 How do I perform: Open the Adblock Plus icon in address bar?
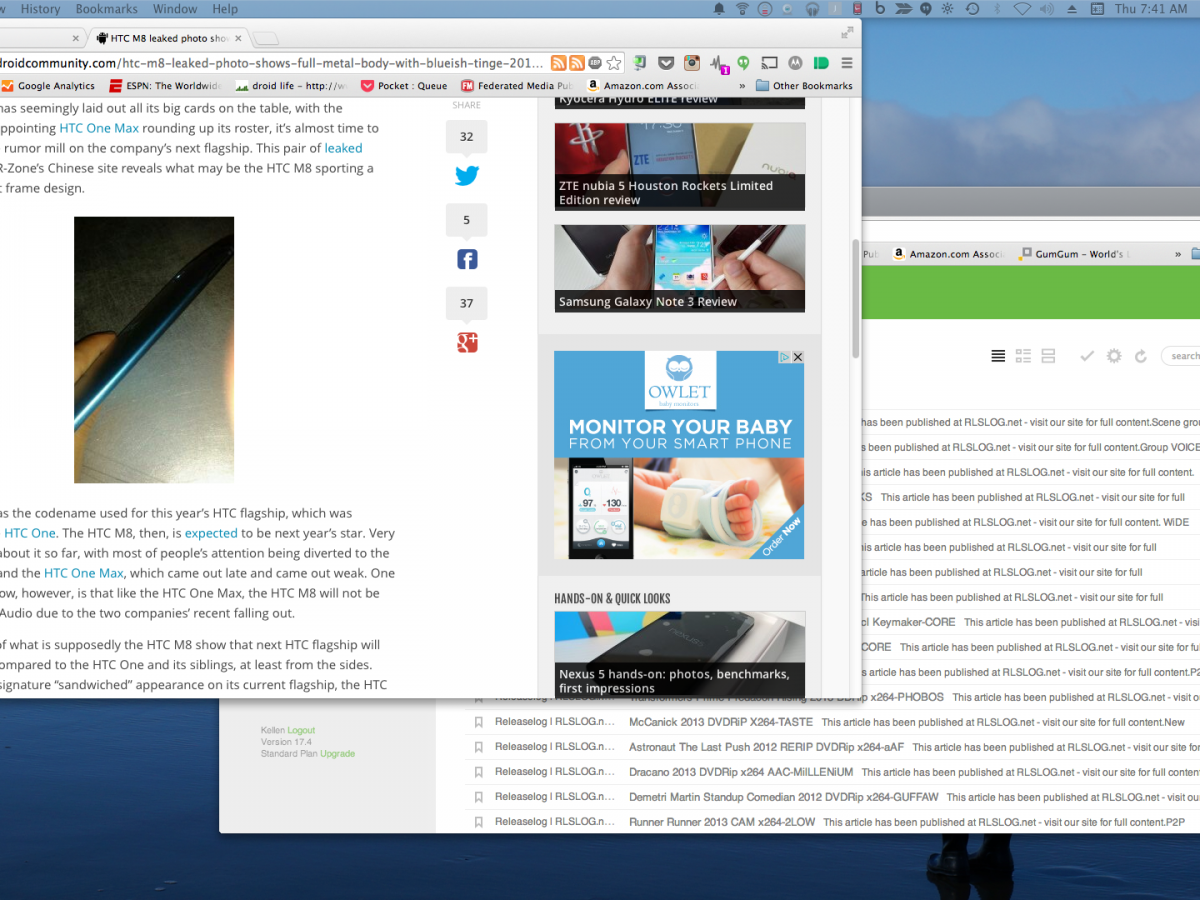tap(595, 63)
